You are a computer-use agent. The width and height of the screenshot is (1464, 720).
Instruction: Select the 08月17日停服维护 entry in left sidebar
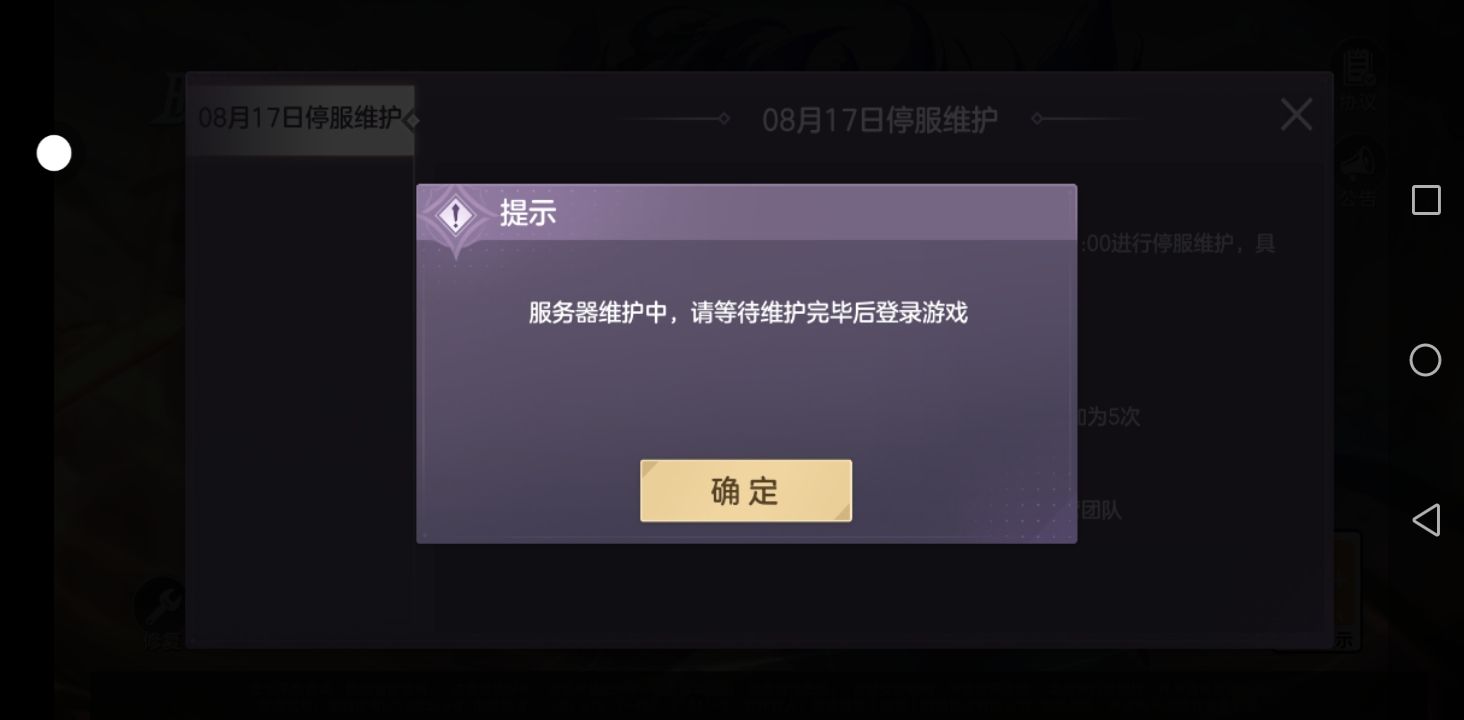click(300, 118)
